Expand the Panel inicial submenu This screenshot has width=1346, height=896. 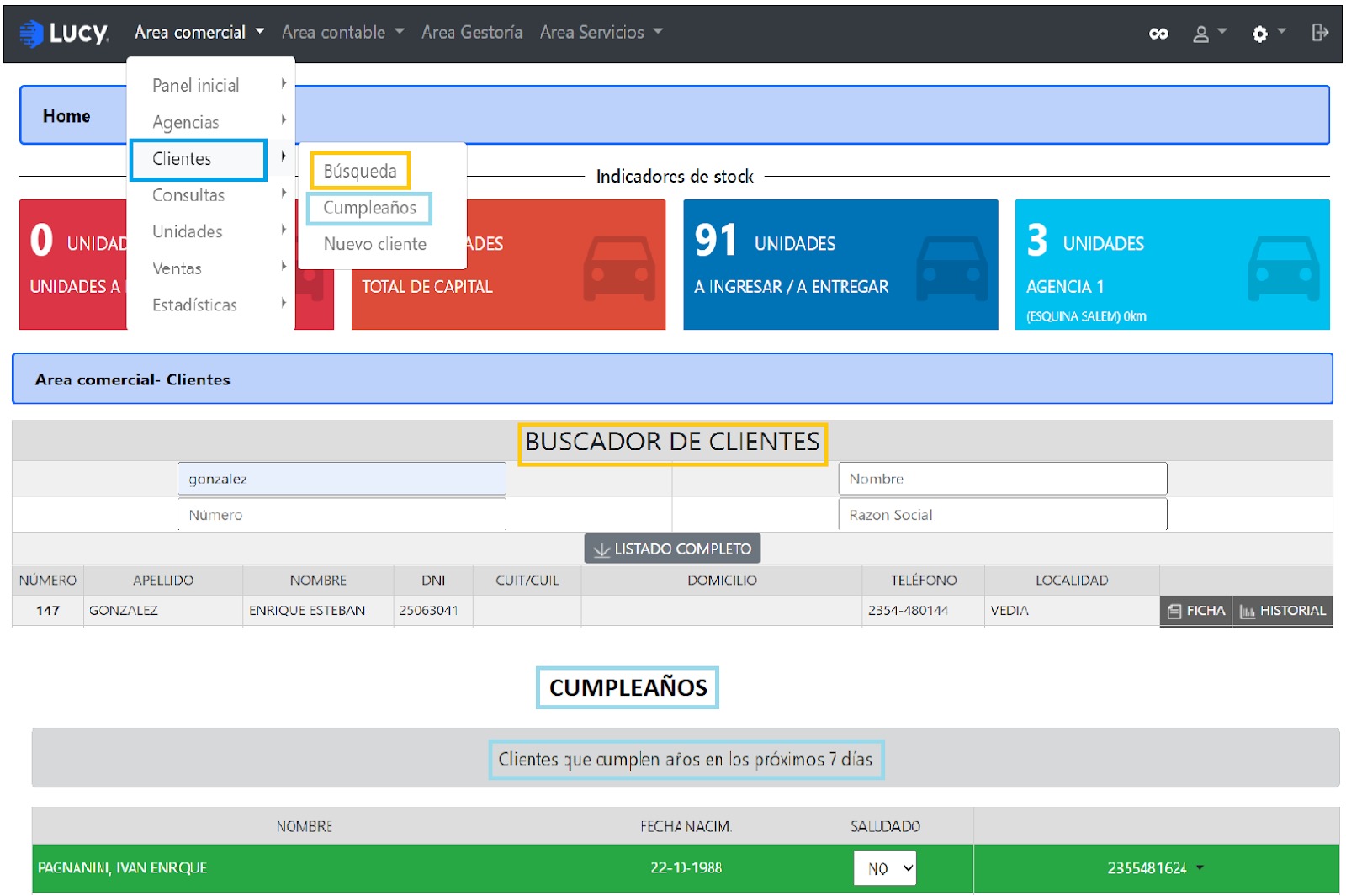(210, 85)
